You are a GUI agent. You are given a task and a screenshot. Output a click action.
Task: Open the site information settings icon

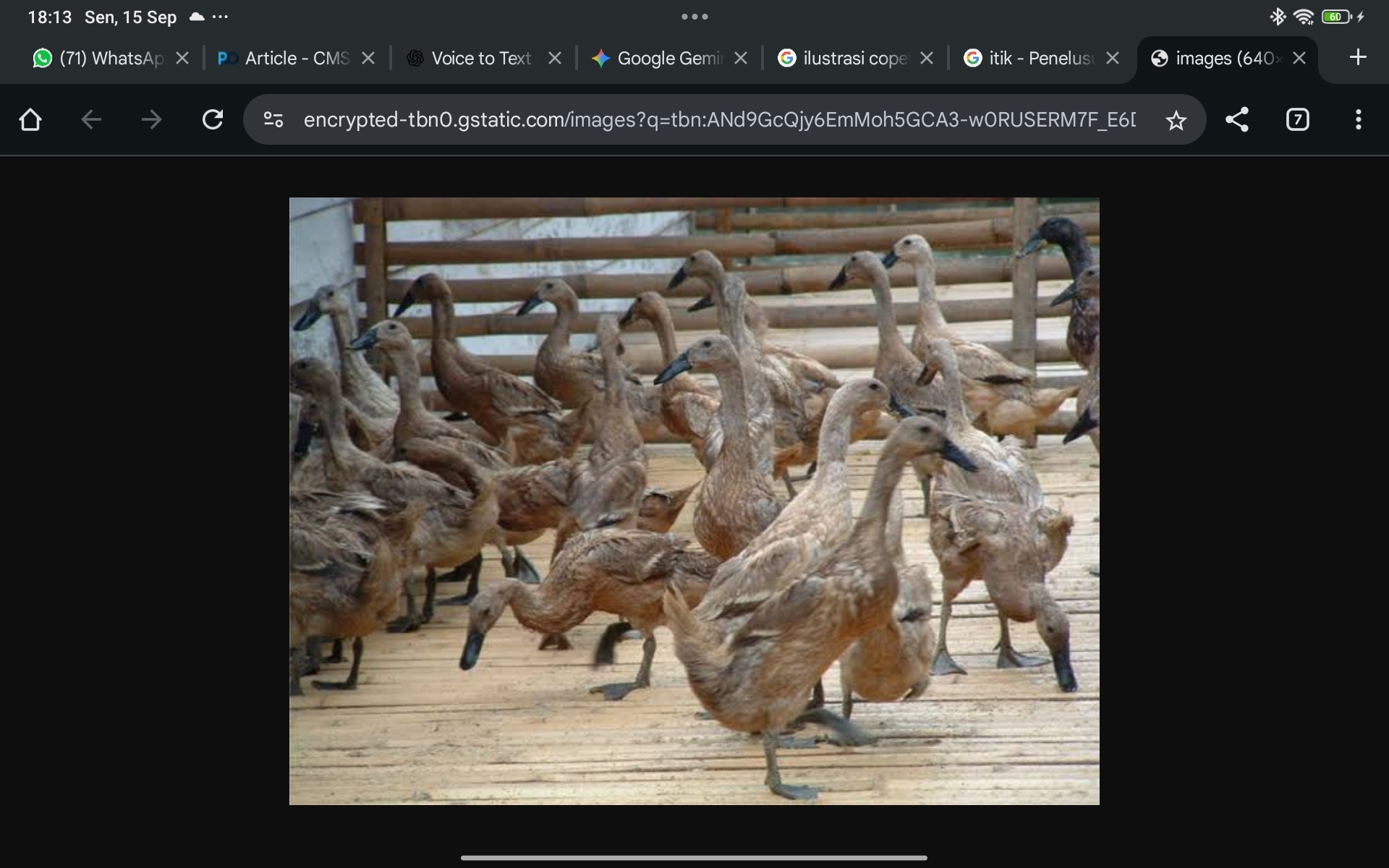pos(273,119)
